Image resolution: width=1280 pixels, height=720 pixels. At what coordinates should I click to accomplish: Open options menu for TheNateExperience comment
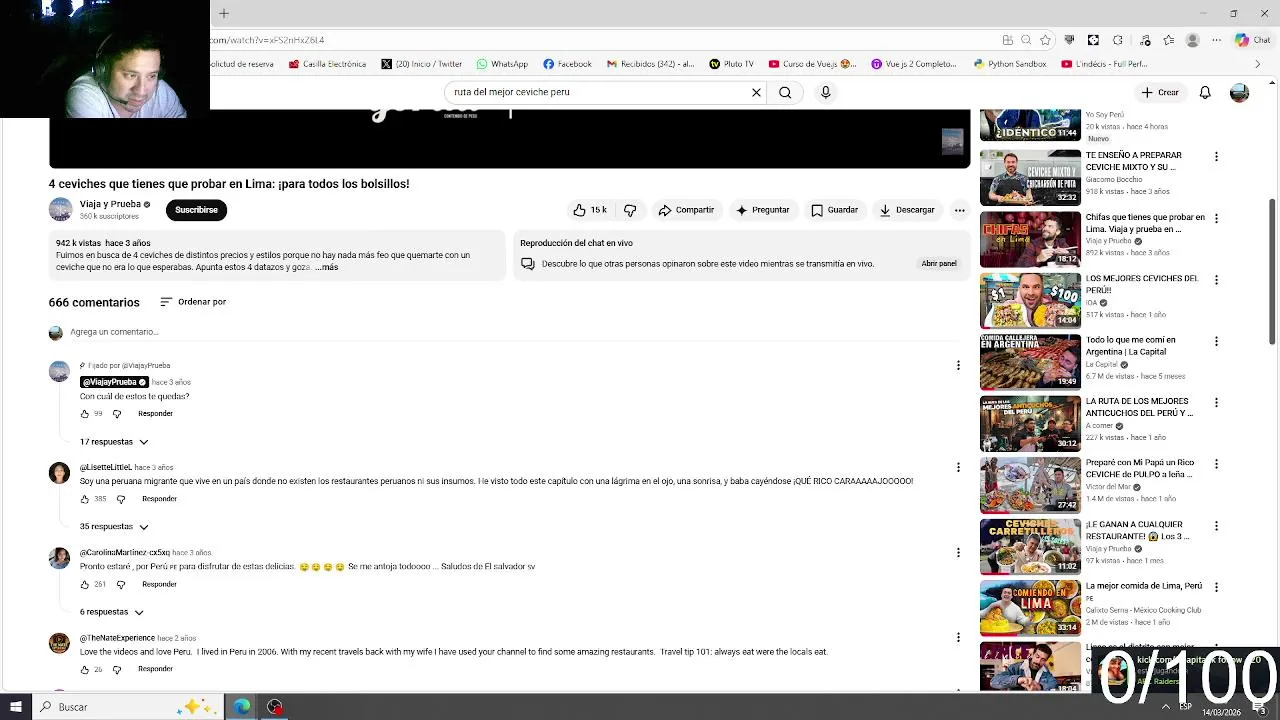click(x=958, y=637)
